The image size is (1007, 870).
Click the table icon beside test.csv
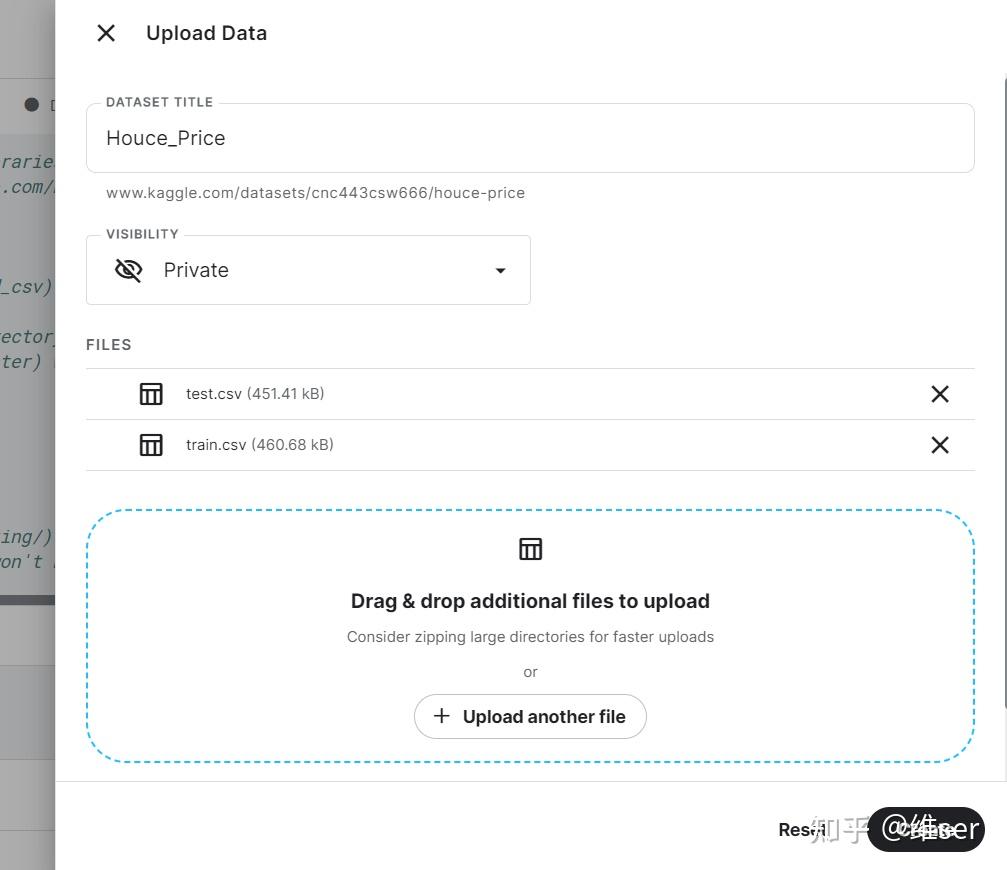pyautogui.click(x=151, y=394)
